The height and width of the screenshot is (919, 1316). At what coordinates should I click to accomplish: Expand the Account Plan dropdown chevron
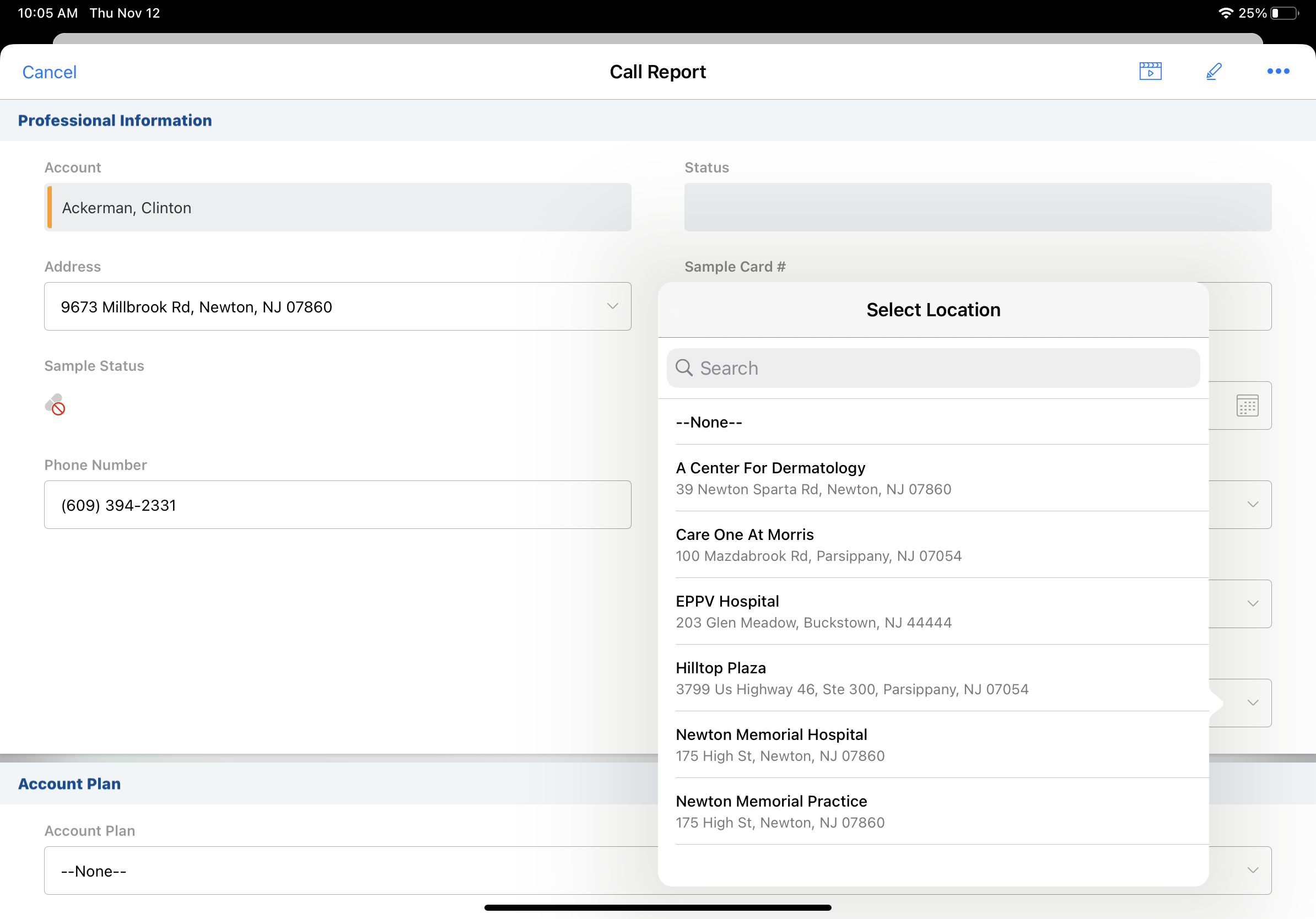1253,871
